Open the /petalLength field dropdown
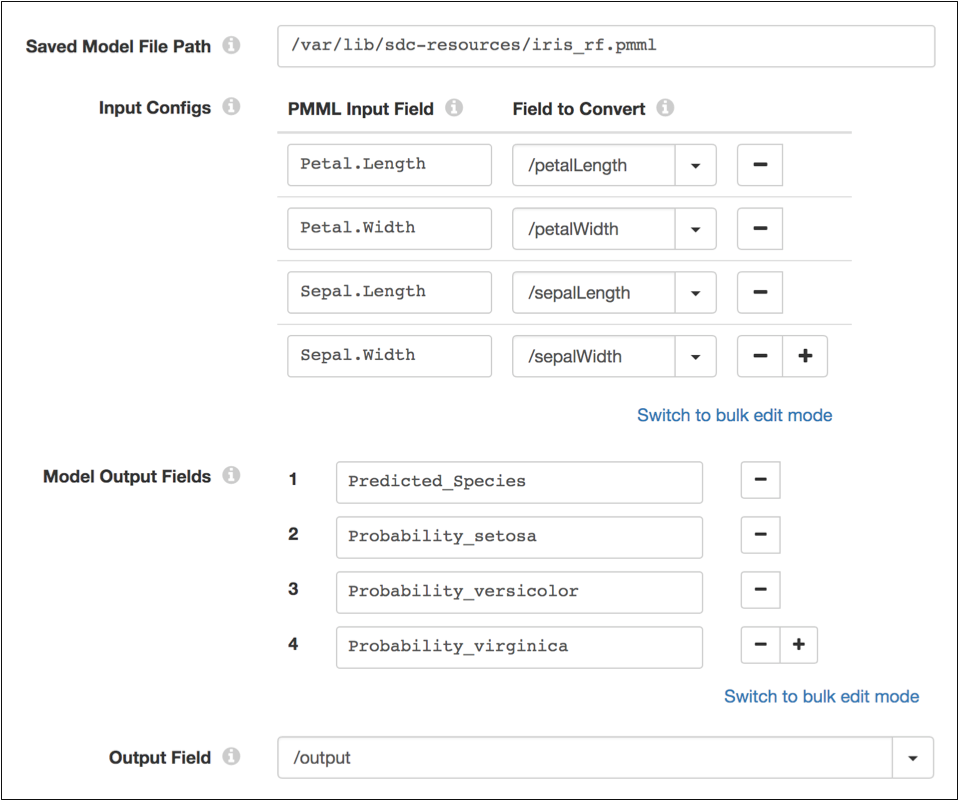958x800 pixels. tap(696, 165)
